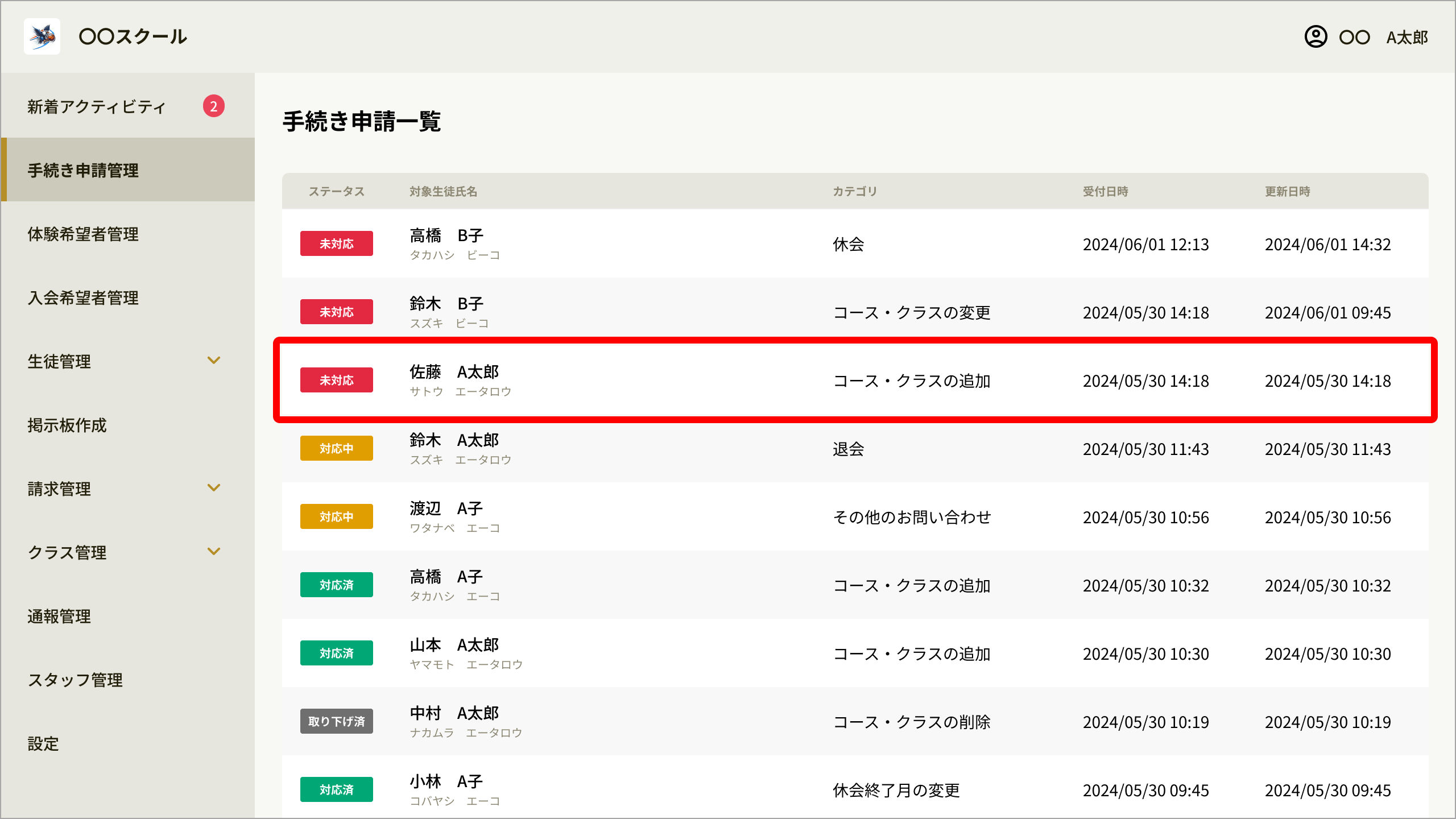Expand the 生徒管理 chevron
Viewport: 1456px width, 819px height.
[214, 361]
